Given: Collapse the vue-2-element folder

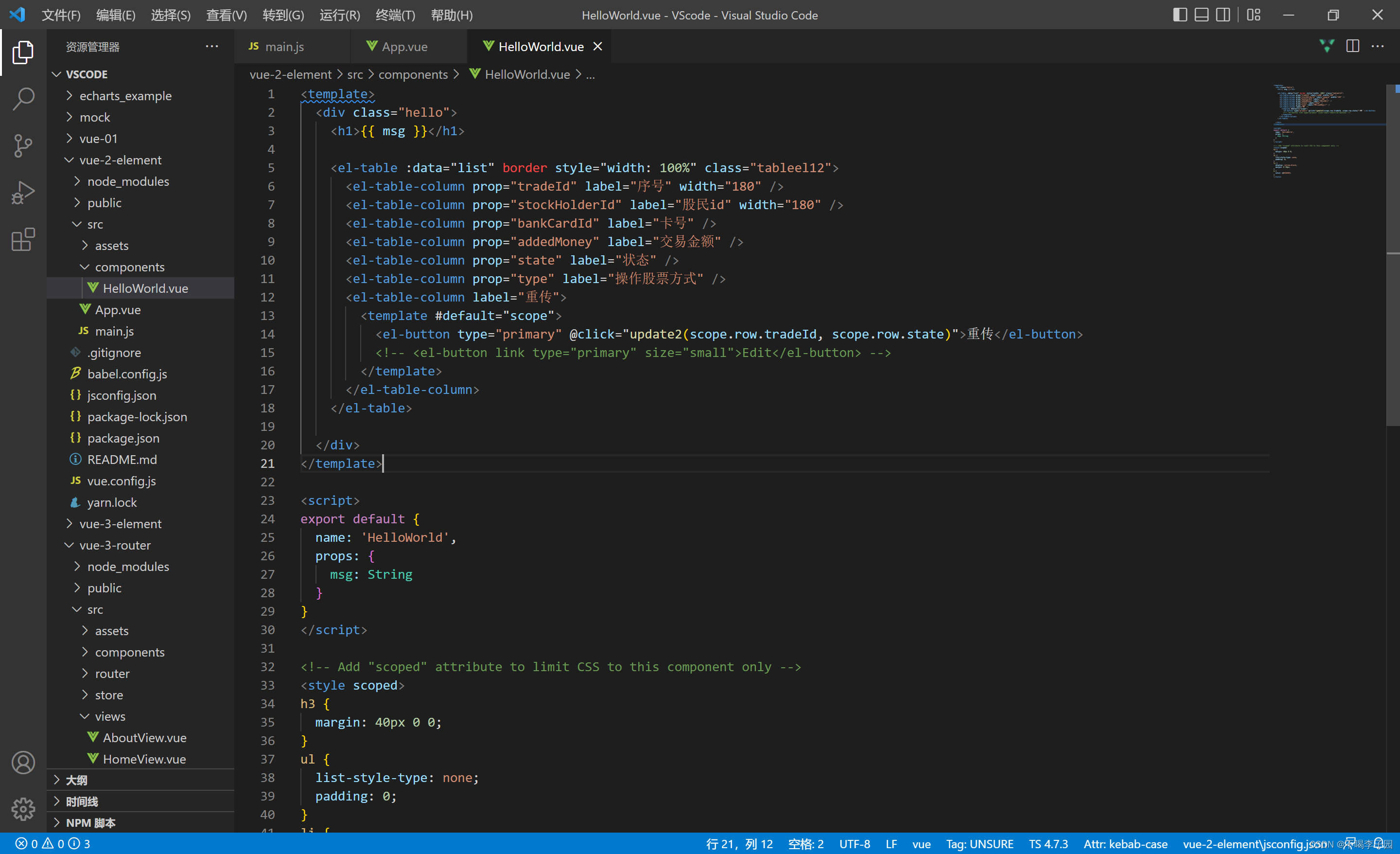Looking at the screenshot, I should (120, 160).
